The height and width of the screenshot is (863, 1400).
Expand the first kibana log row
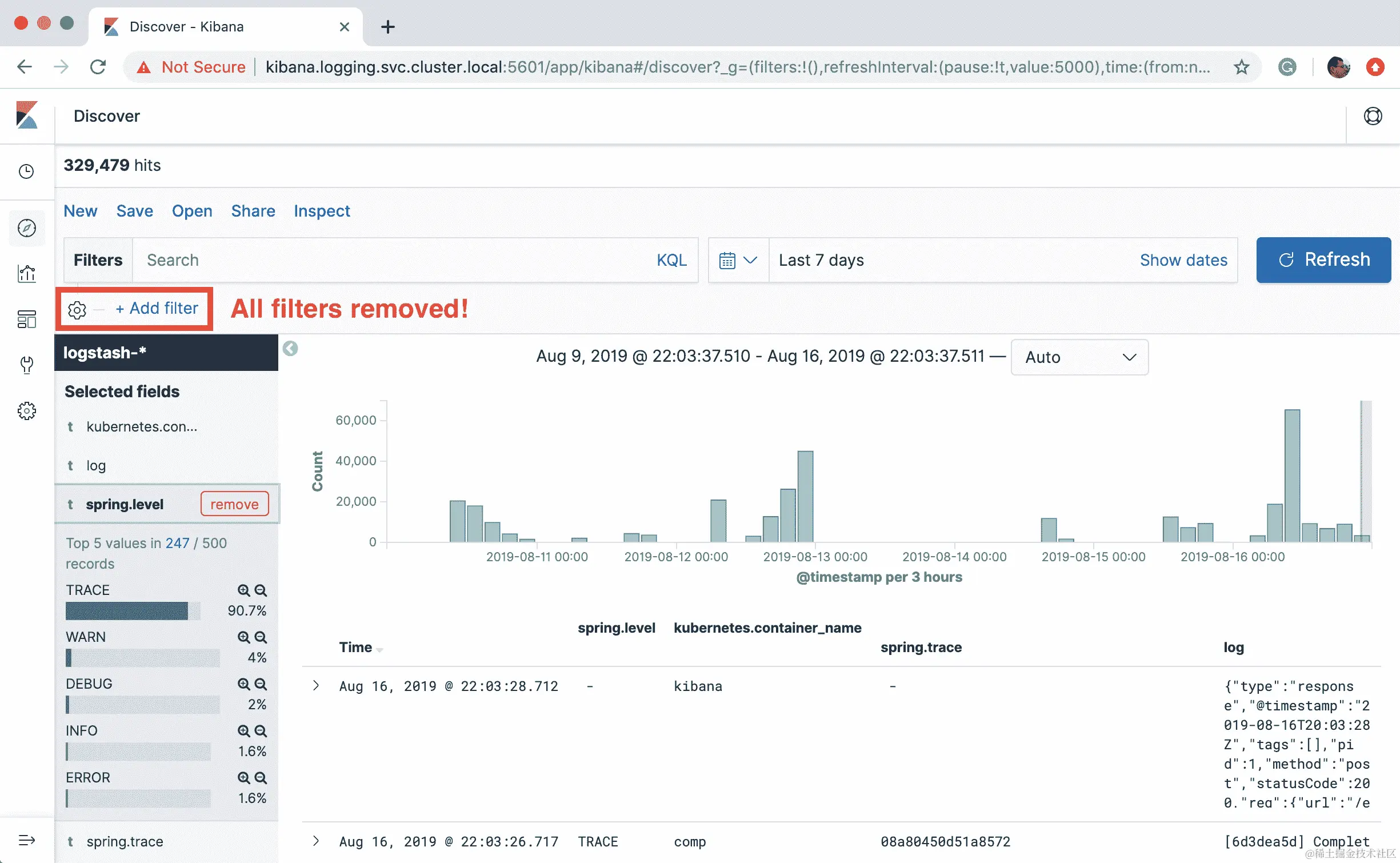click(316, 686)
